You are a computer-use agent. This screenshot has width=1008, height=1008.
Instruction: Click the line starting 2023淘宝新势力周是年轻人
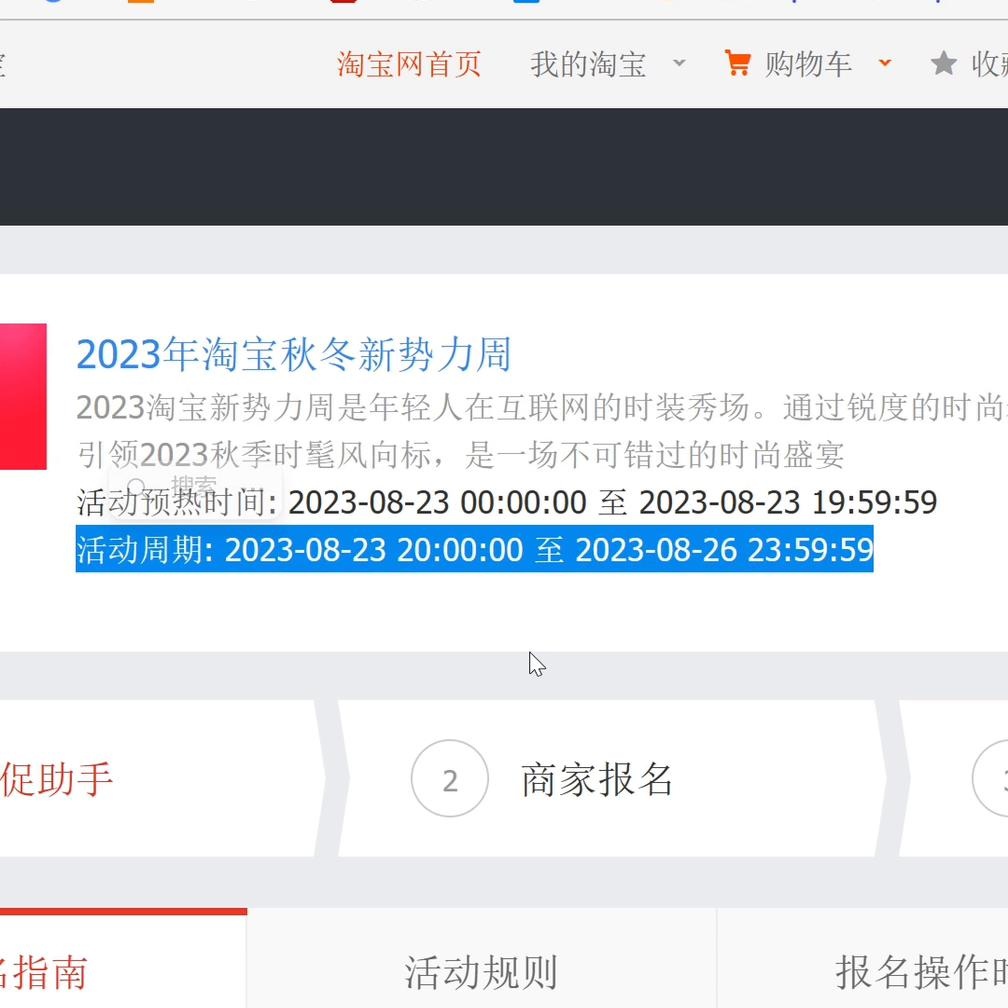542,408
